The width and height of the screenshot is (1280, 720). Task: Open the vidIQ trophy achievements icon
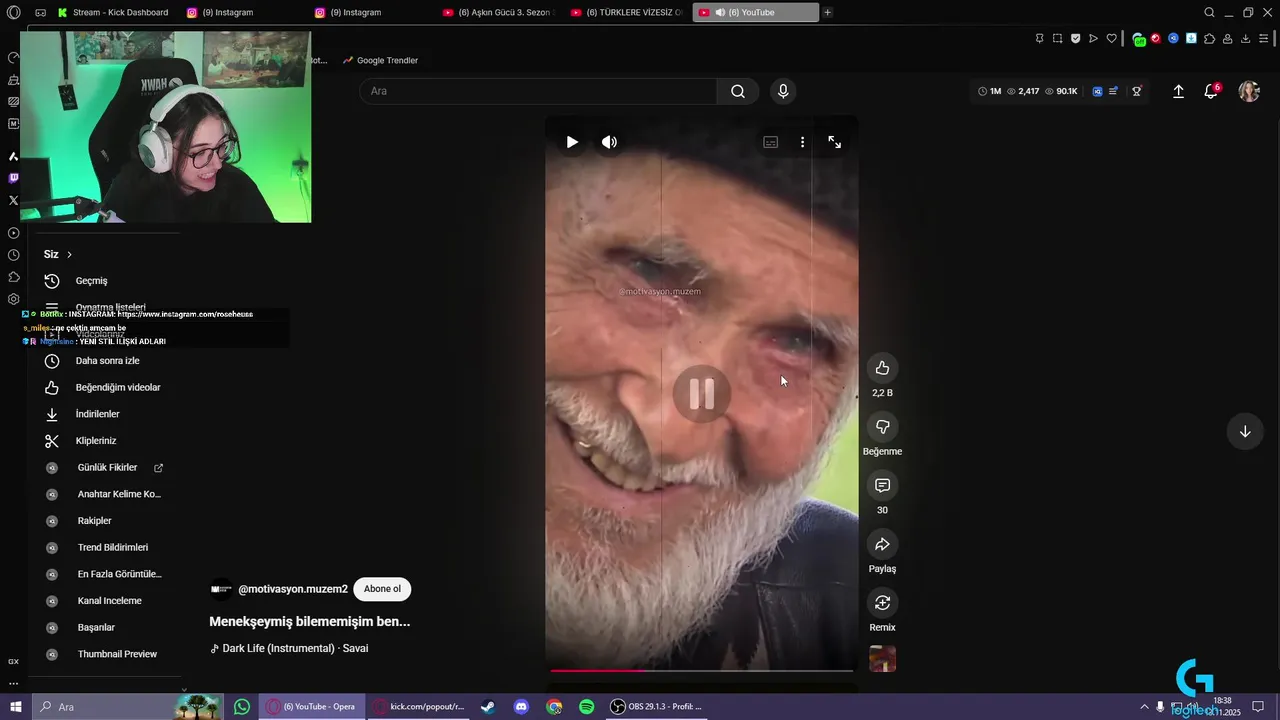point(1137,91)
